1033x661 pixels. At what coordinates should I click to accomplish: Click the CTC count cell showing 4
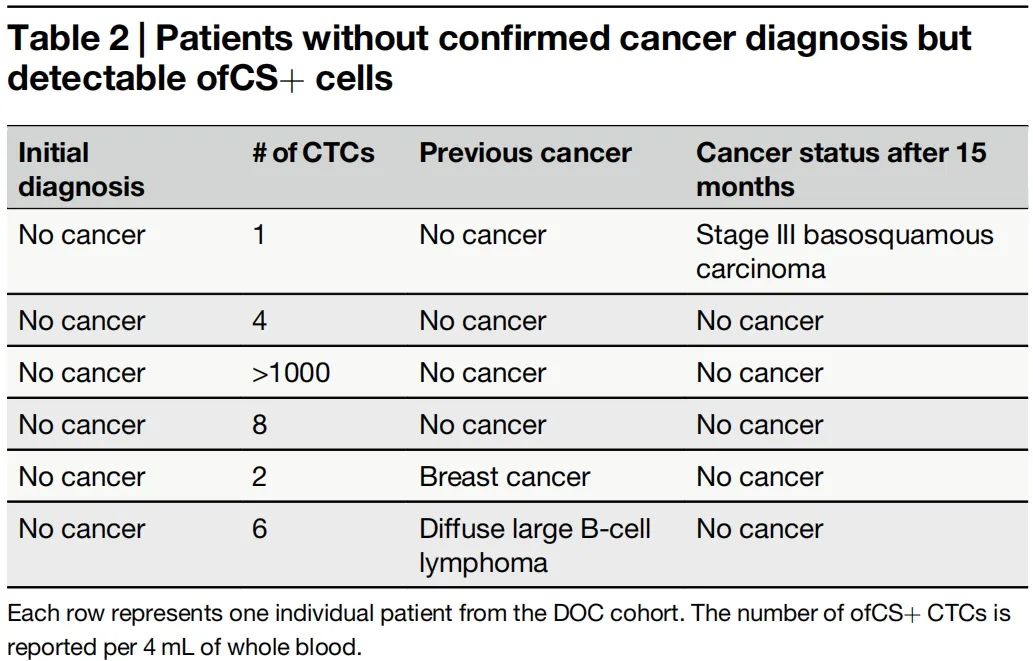click(260, 321)
